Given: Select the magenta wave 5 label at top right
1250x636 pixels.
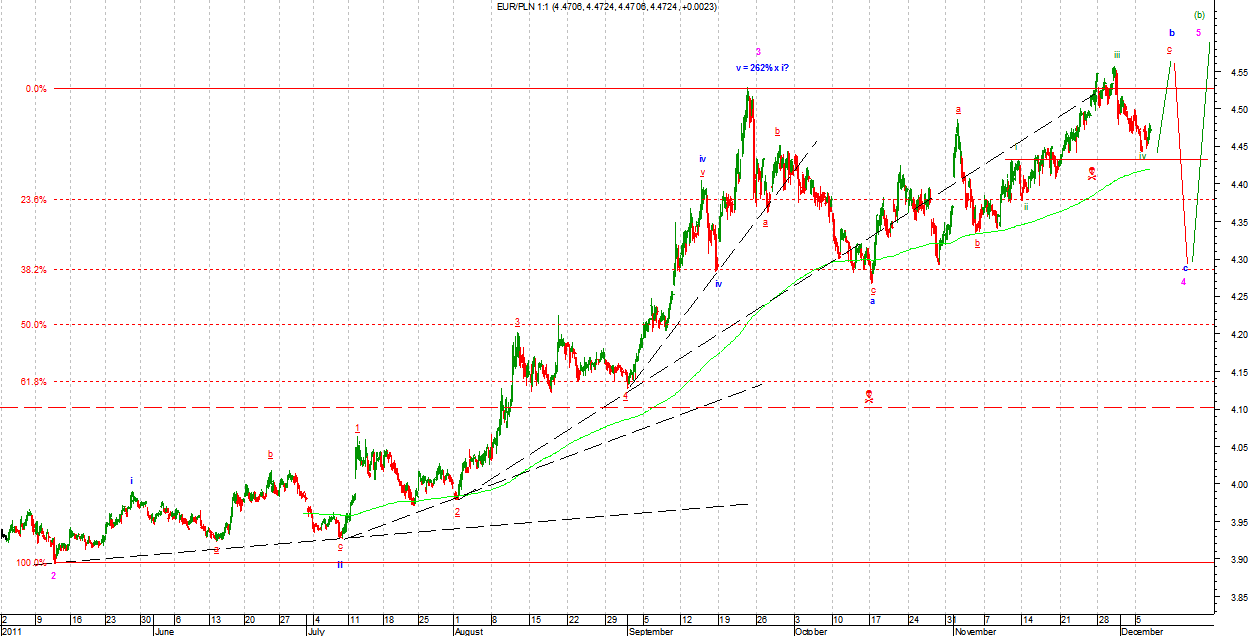Looking at the screenshot, I should click(x=1199, y=32).
